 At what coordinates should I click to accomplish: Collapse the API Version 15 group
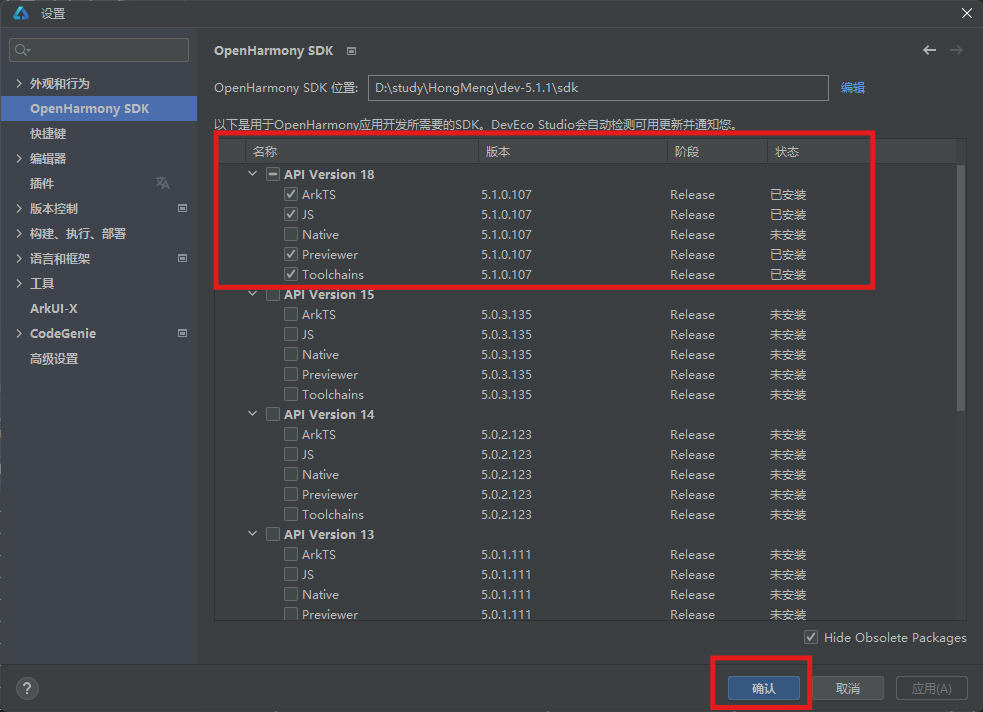[253, 294]
